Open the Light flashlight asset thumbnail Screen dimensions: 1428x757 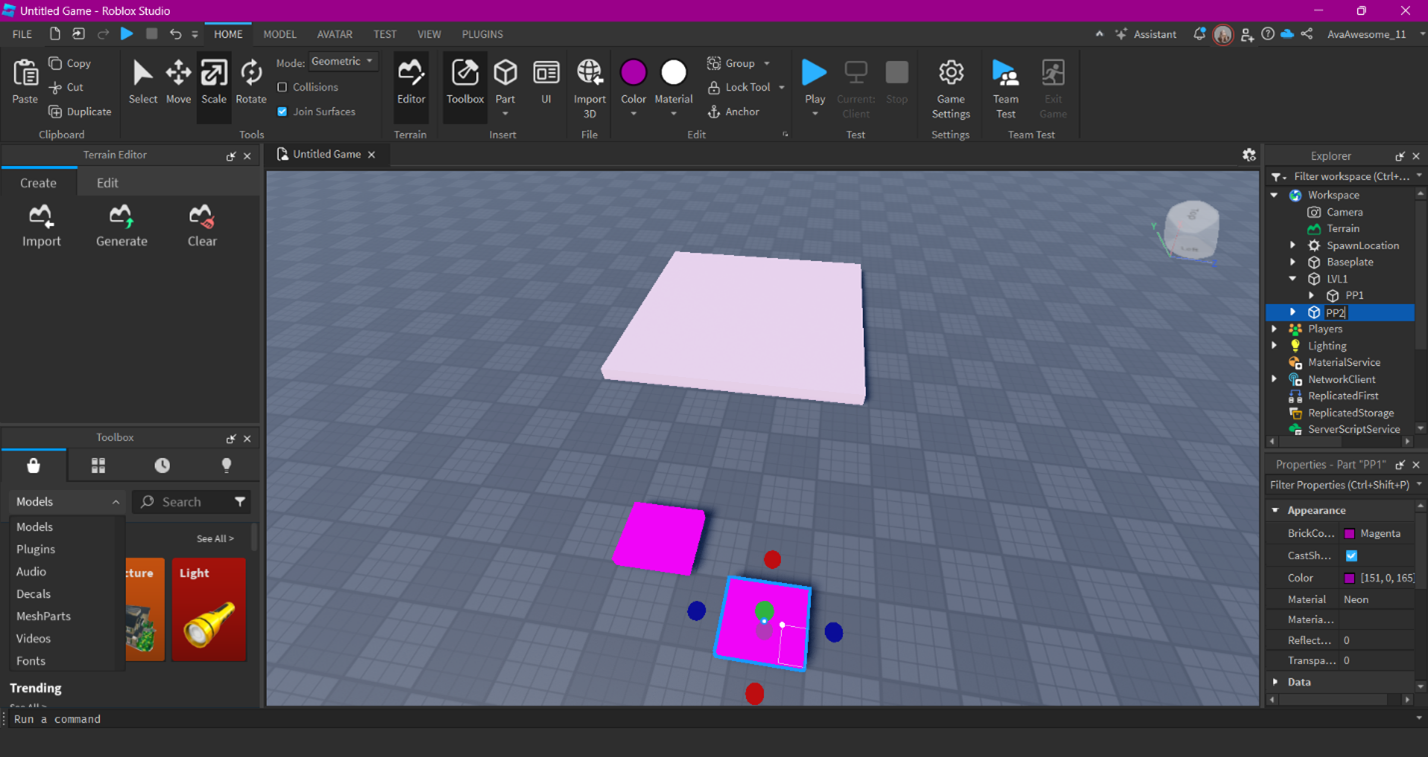coord(209,610)
